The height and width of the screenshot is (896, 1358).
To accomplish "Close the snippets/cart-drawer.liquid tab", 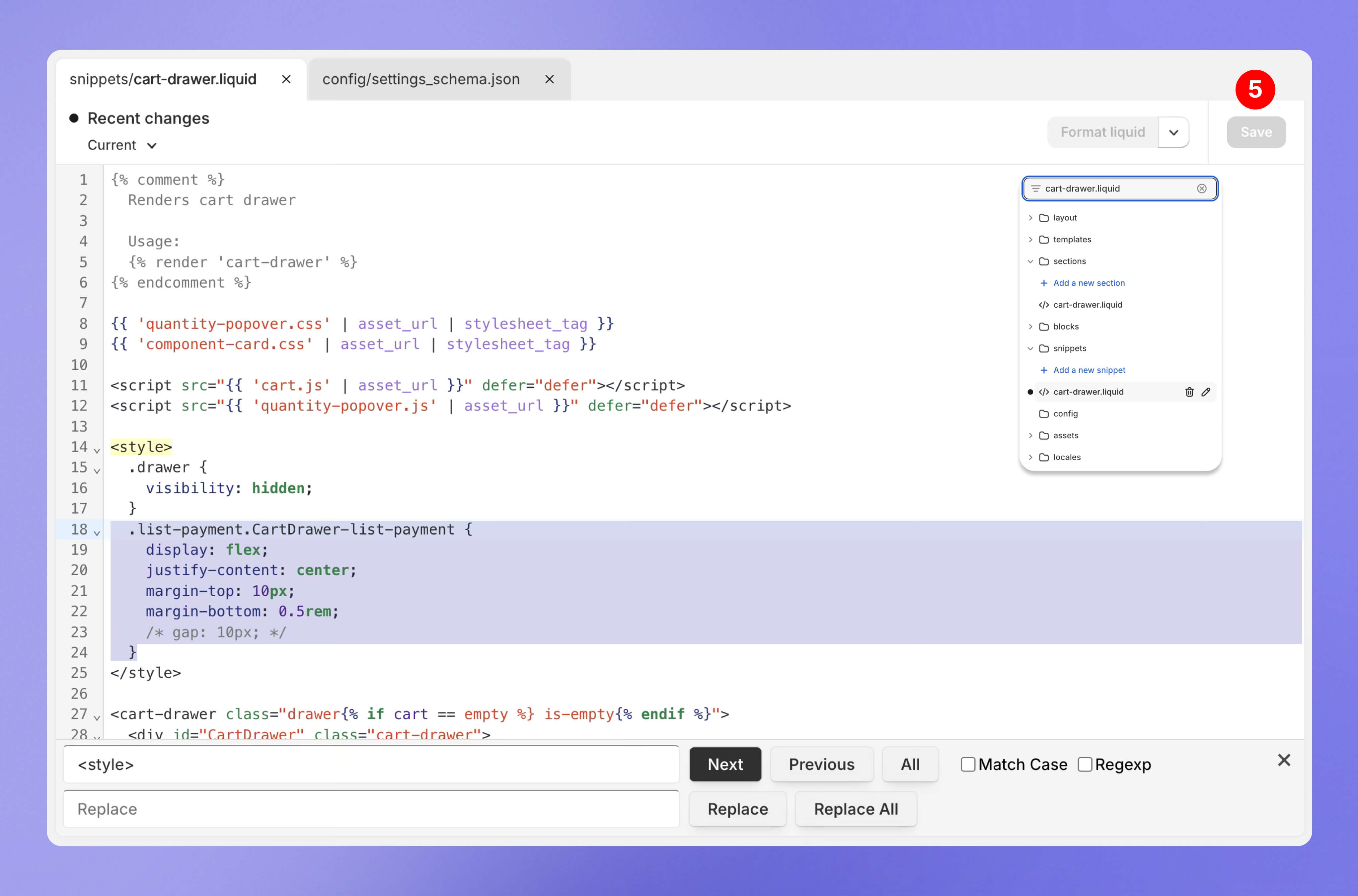I will pyautogui.click(x=286, y=79).
